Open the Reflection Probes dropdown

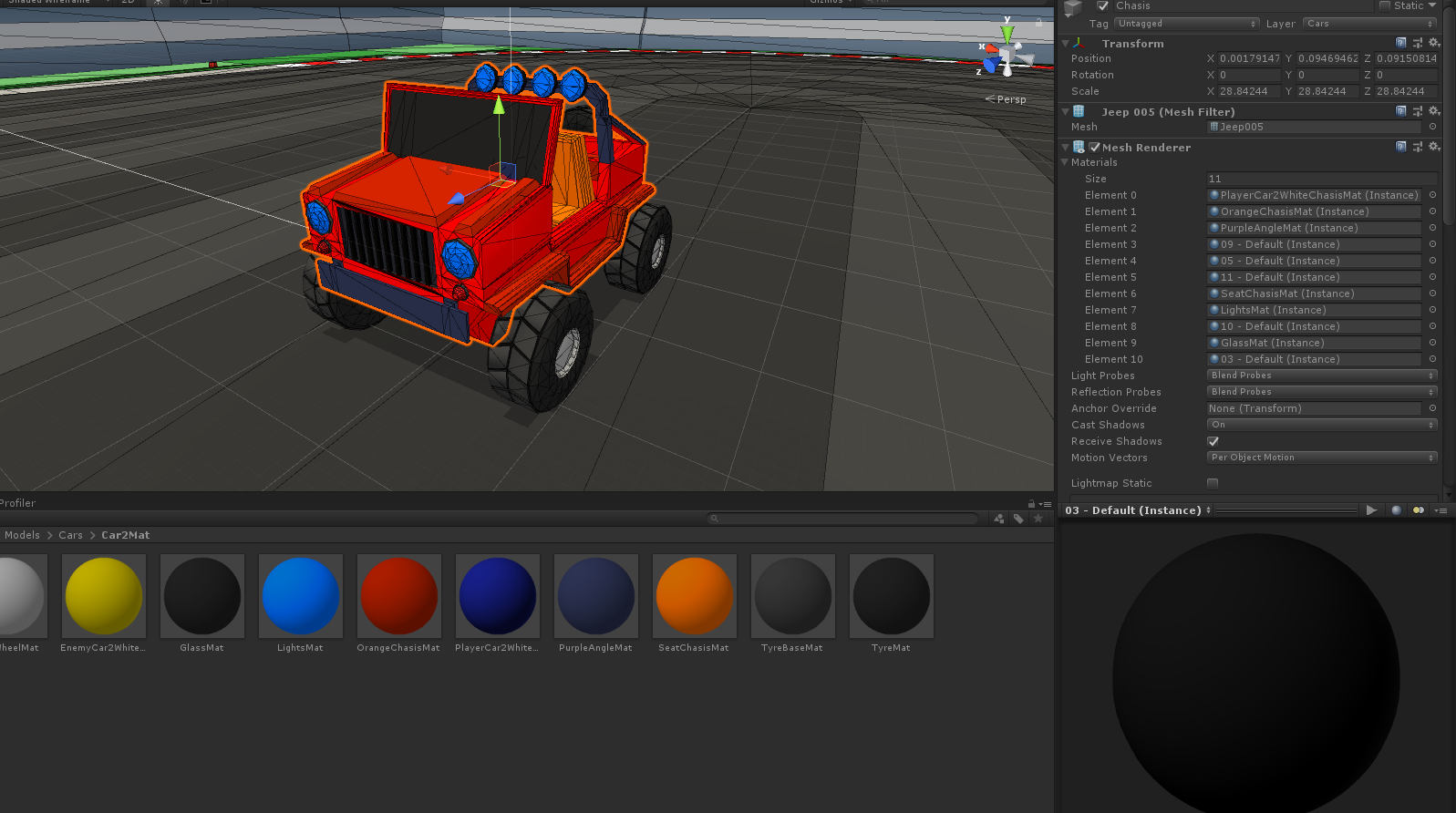point(1322,392)
